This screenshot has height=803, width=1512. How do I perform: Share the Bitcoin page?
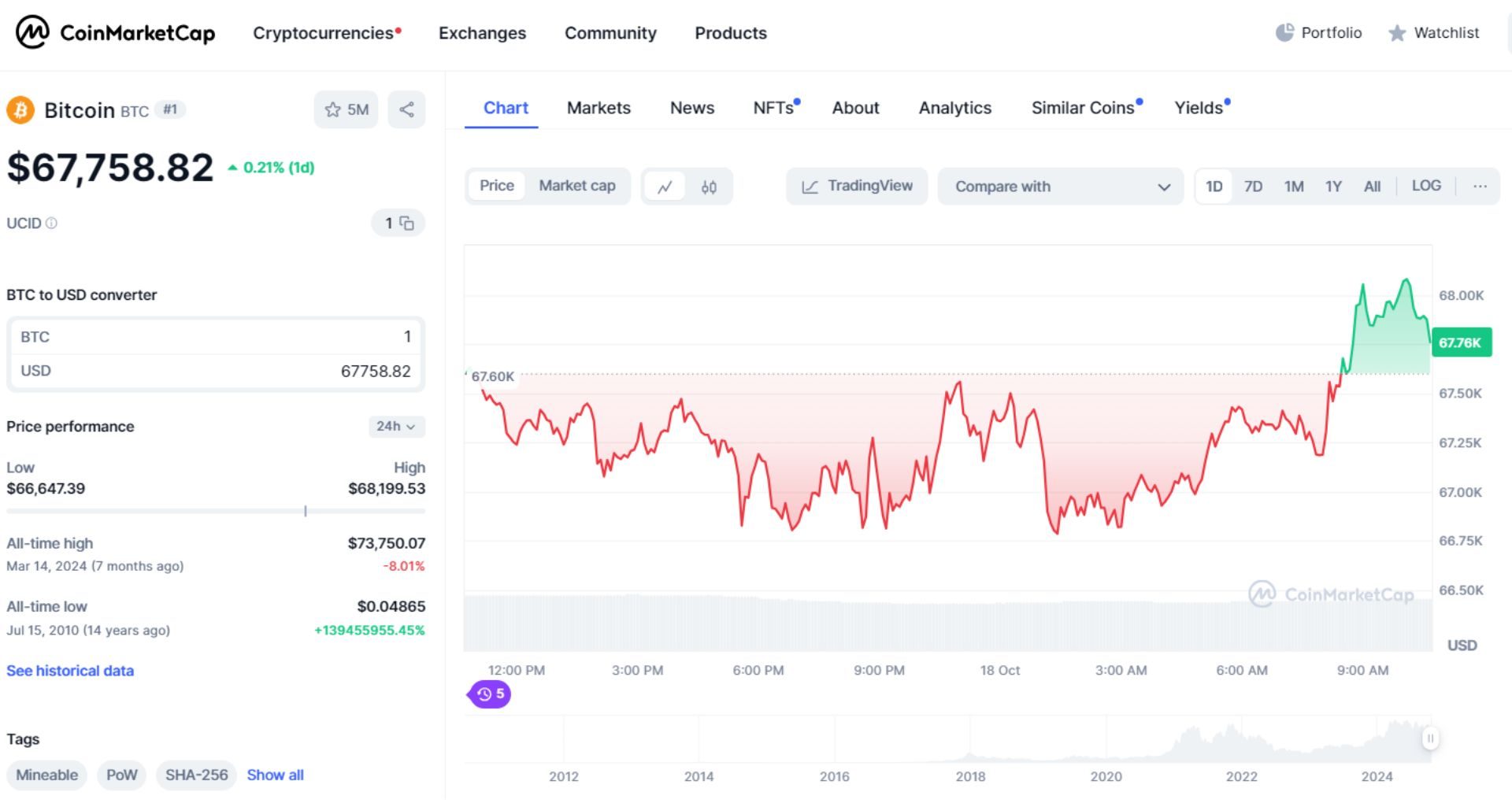pos(406,109)
